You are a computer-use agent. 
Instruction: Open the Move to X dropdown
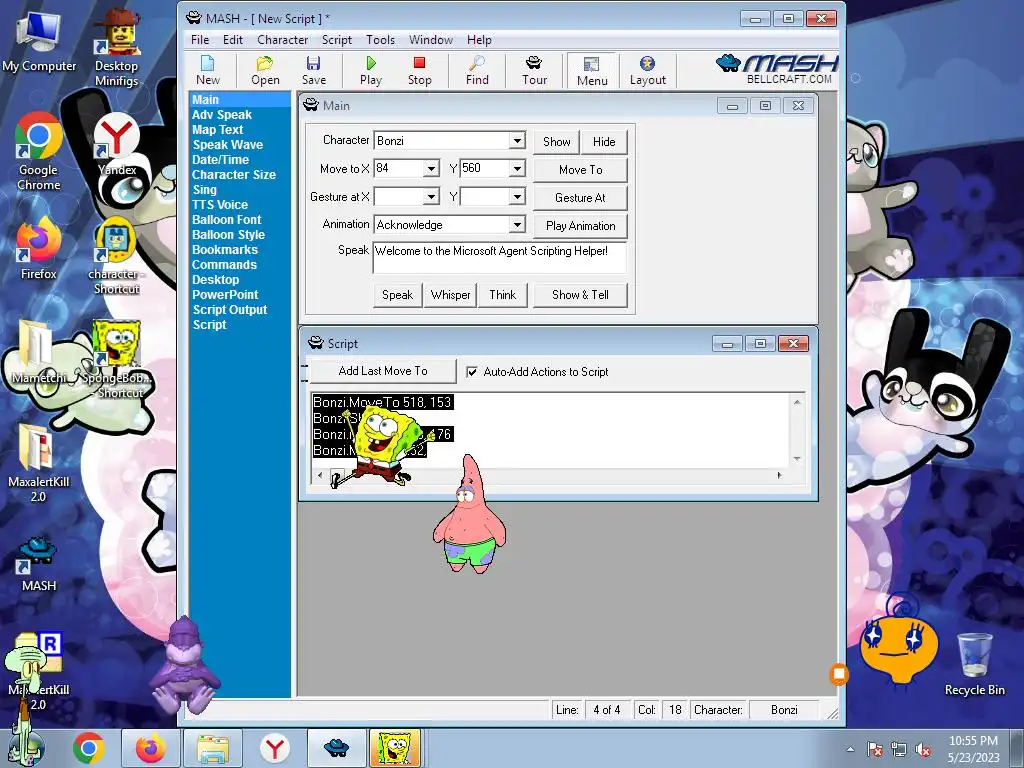(x=431, y=168)
